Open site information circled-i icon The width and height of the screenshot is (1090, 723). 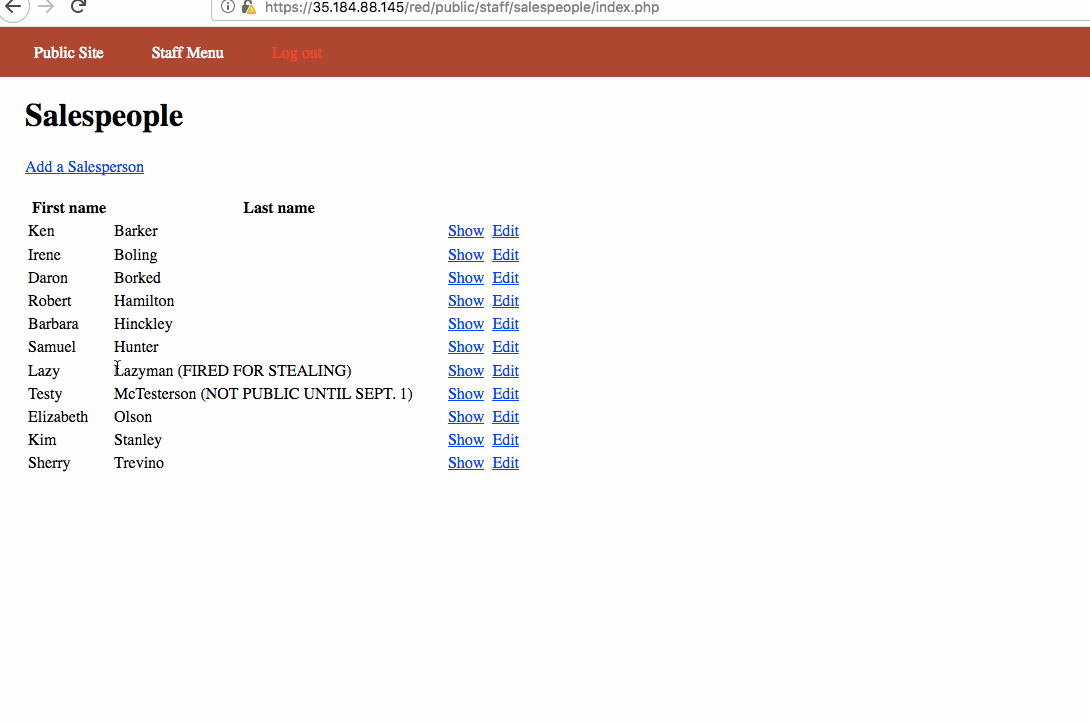pos(228,7)
